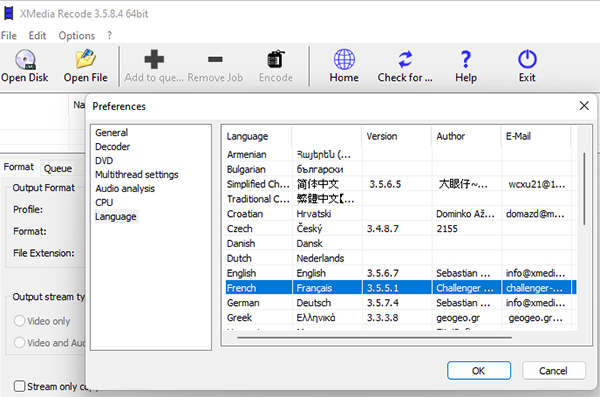This screenshot has width=600, height=397.
Task: Click the horizontal scrollbar of language list
Action: click(x=374, y=338)
